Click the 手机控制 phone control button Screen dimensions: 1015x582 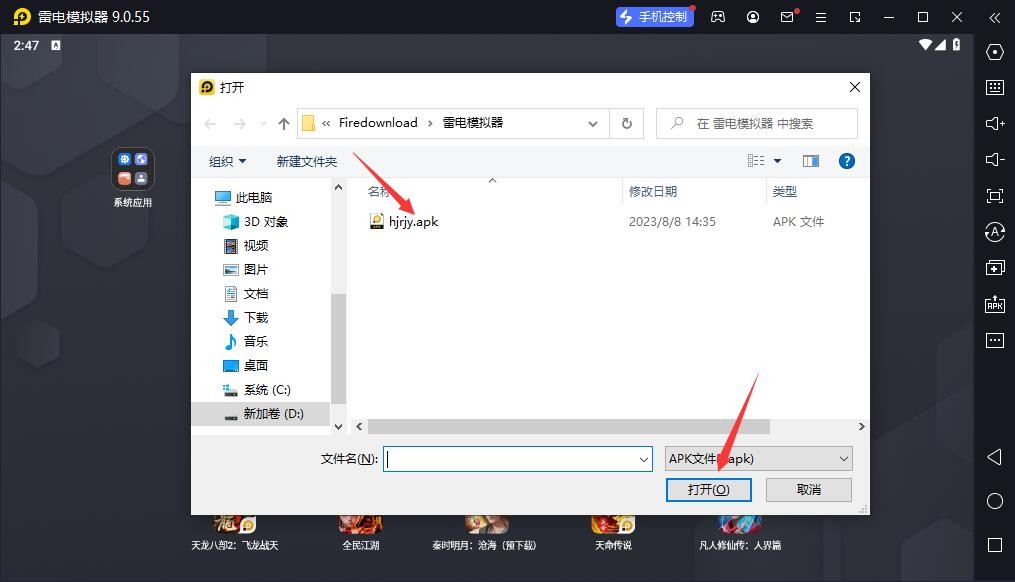click(654, 16)
